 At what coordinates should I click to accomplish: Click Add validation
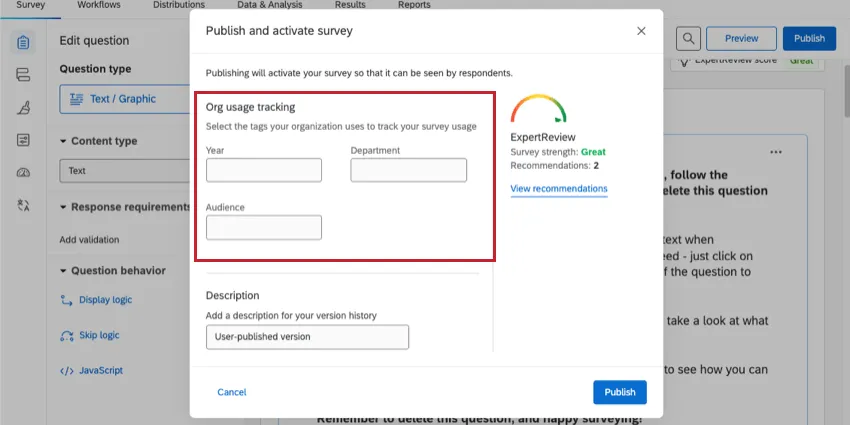point(89,240)
